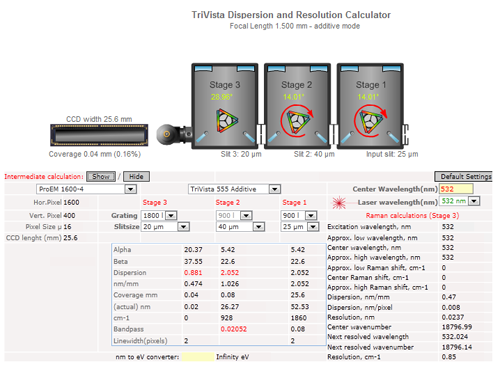
Task: Click the Resolution nm value 0.0237
Action: (x=453, y=317)
